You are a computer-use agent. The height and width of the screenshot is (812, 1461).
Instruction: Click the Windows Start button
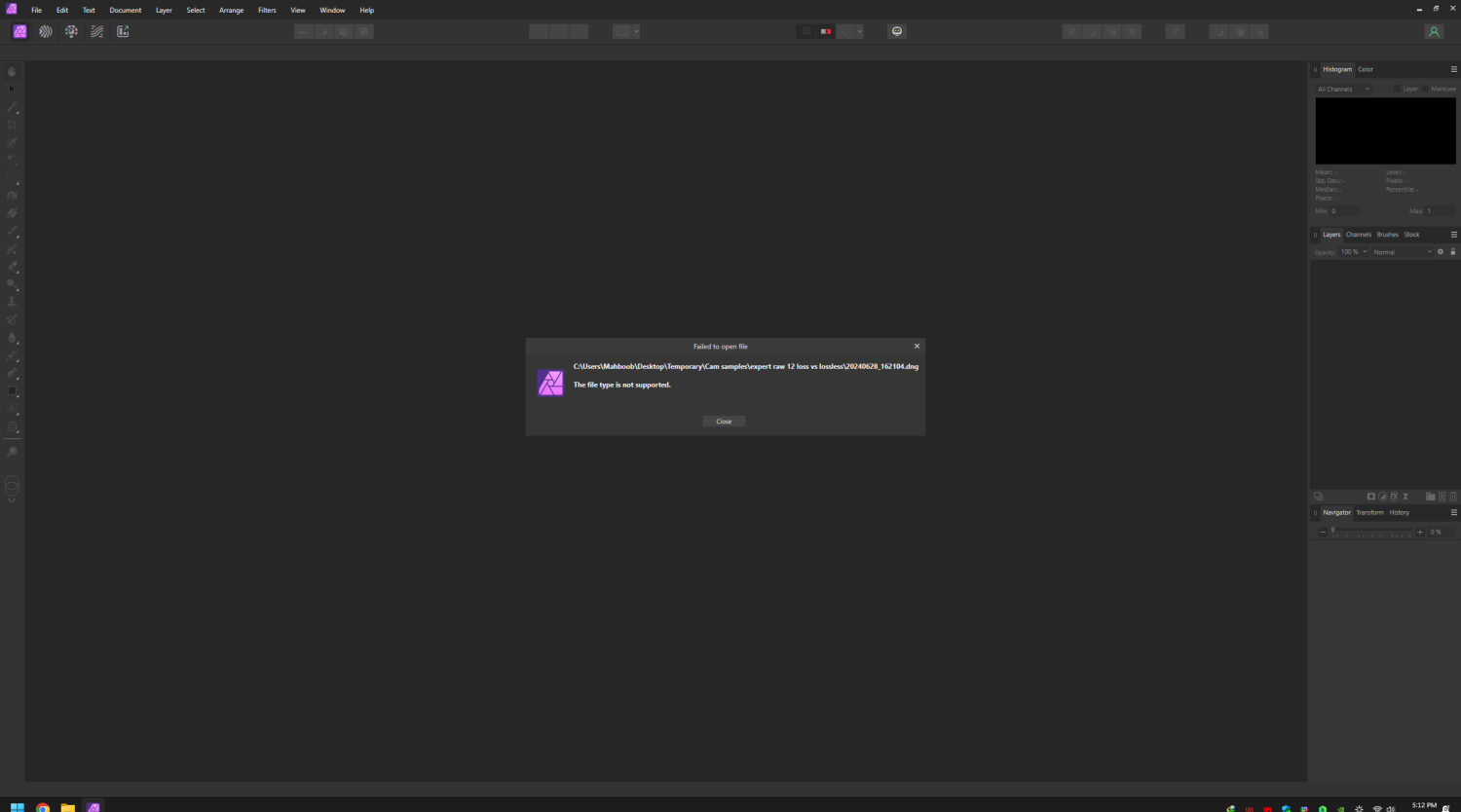[x=17, y=806]
